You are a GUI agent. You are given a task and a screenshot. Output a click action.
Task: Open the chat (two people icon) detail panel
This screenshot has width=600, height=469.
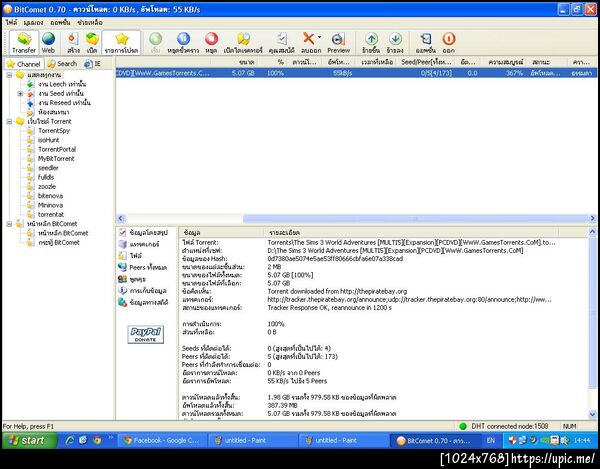point(132,279)
